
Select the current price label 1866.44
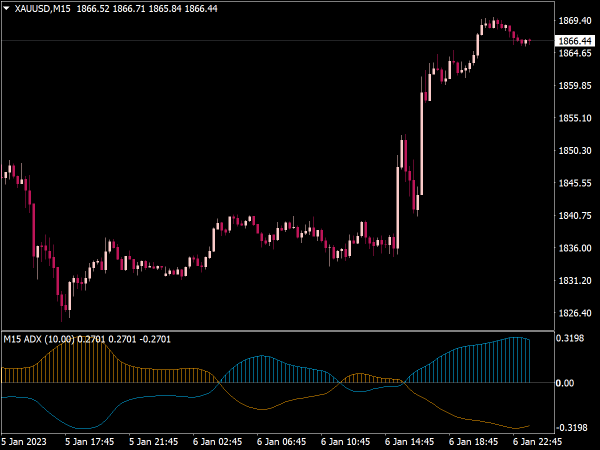point(575,41)
